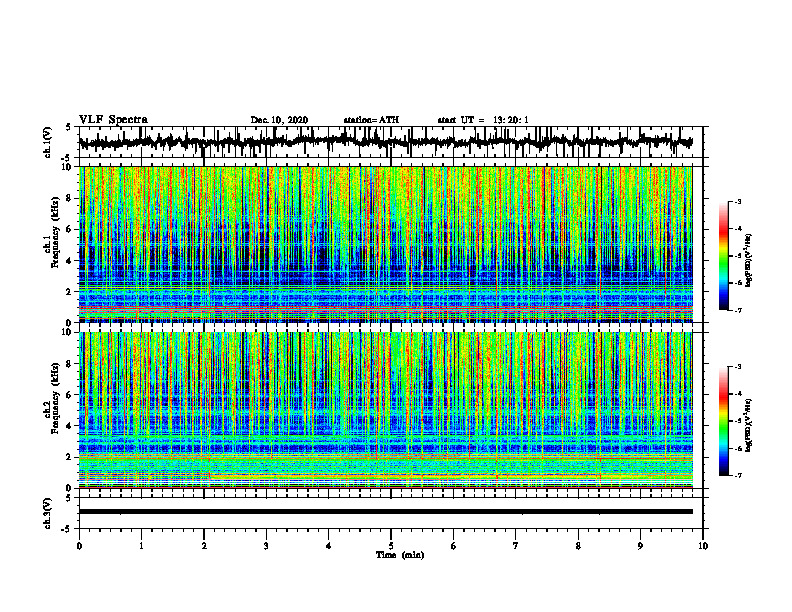This screenshot has width=792, height=612.
Task: Click the ch.2 color bar unit label
Action: click(x=749, y=425)
